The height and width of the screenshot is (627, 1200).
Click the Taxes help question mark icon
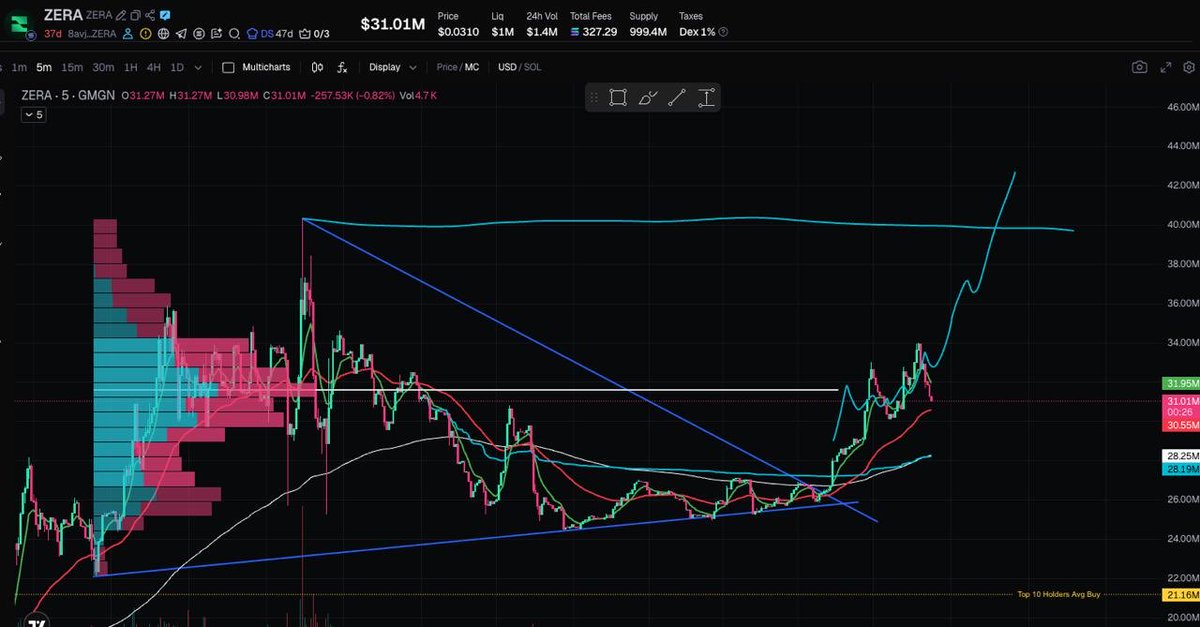point(723,32)
